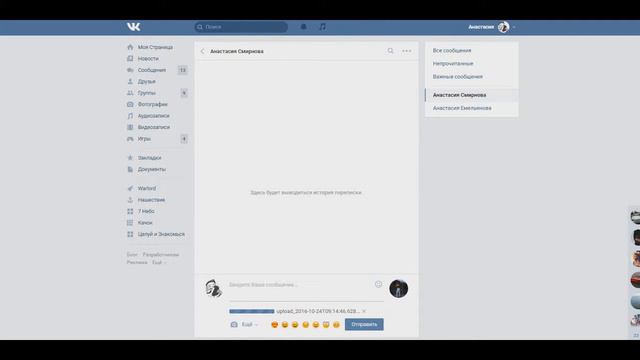The width and height of the screenshot is (640, 360).
Task: Click the message text input field
Action: pos(300,285)
